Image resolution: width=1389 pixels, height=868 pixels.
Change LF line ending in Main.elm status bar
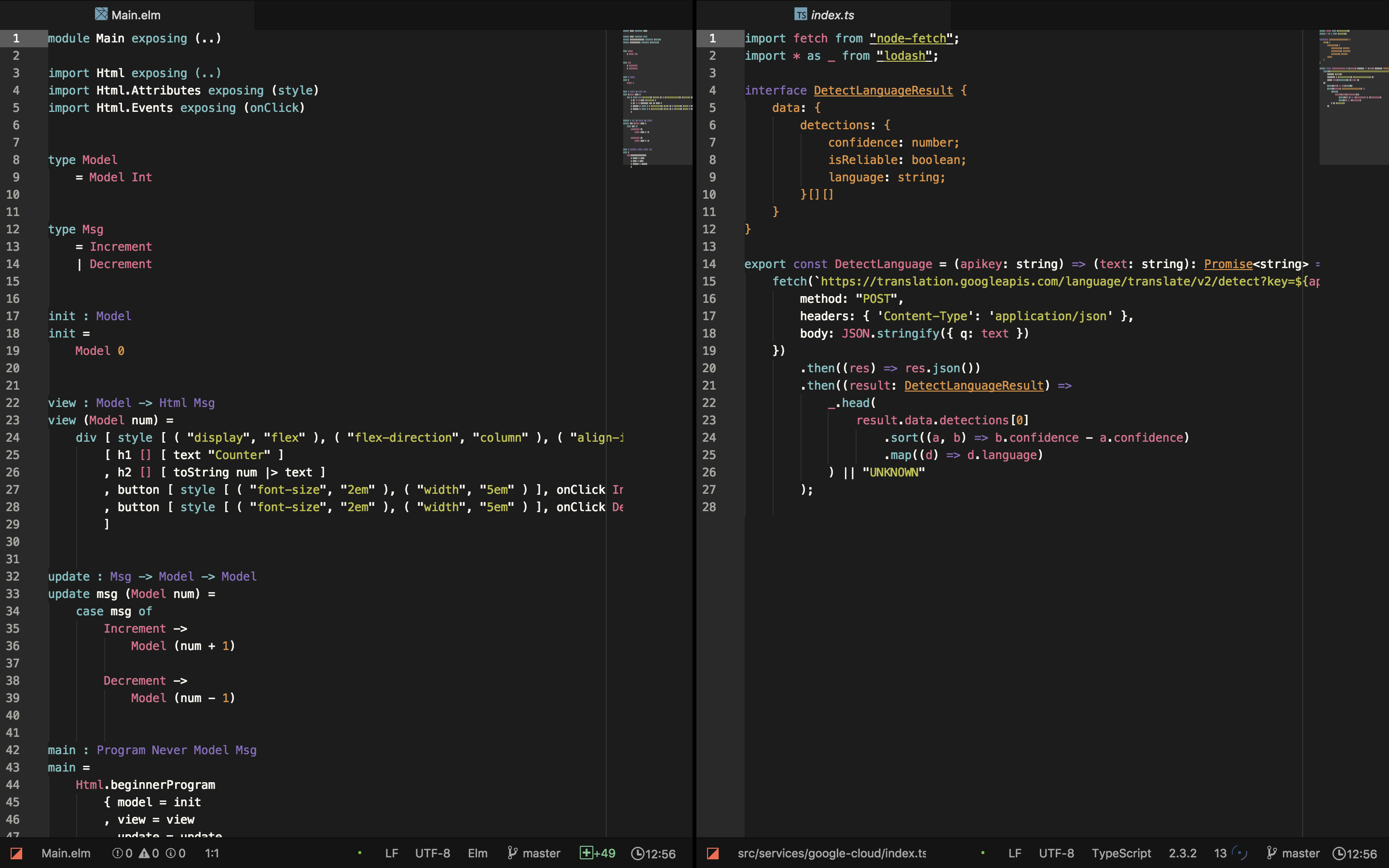[392, 853]
